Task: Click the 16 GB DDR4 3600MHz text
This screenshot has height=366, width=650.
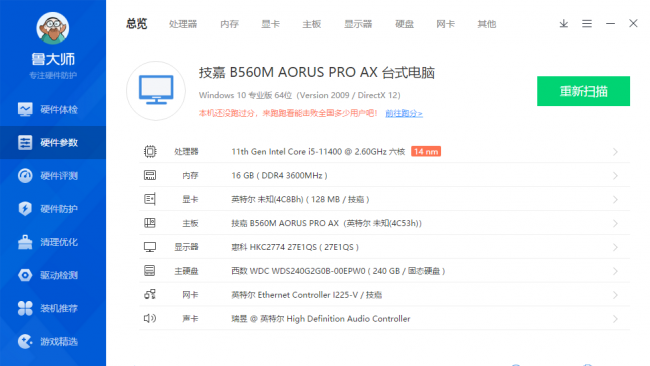Action: point(279,175)
